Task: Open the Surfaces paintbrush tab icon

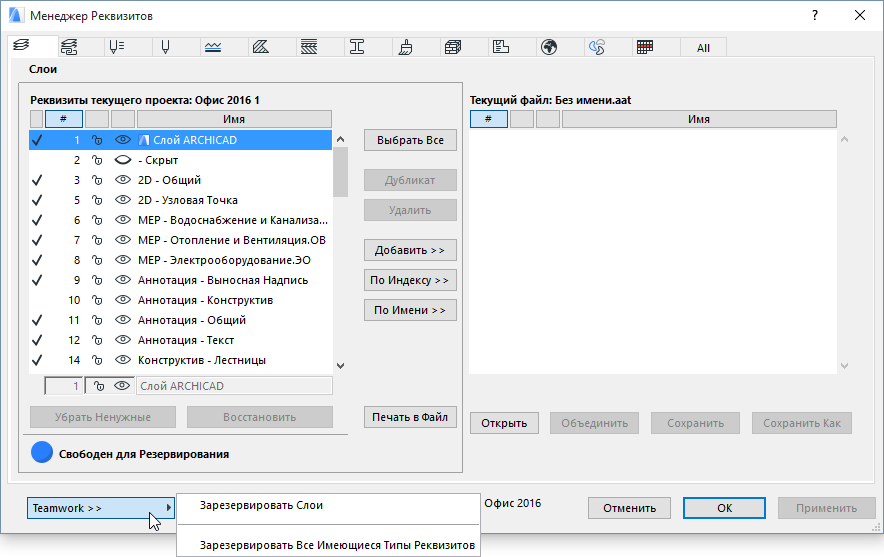Action: (405, 47)
